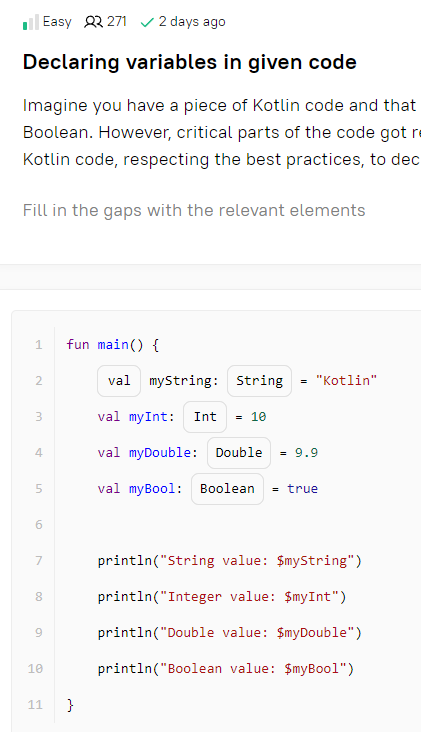Click the println Integer value line
The width and height of the screenshot is (421, 732).
(x=222, y=597)
